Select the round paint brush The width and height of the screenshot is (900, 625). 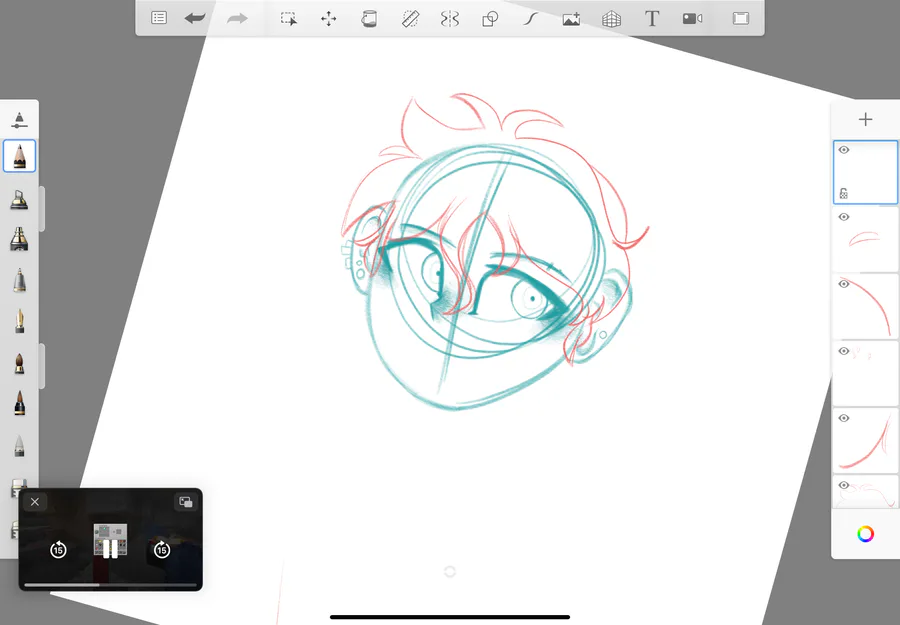(20, 363)
